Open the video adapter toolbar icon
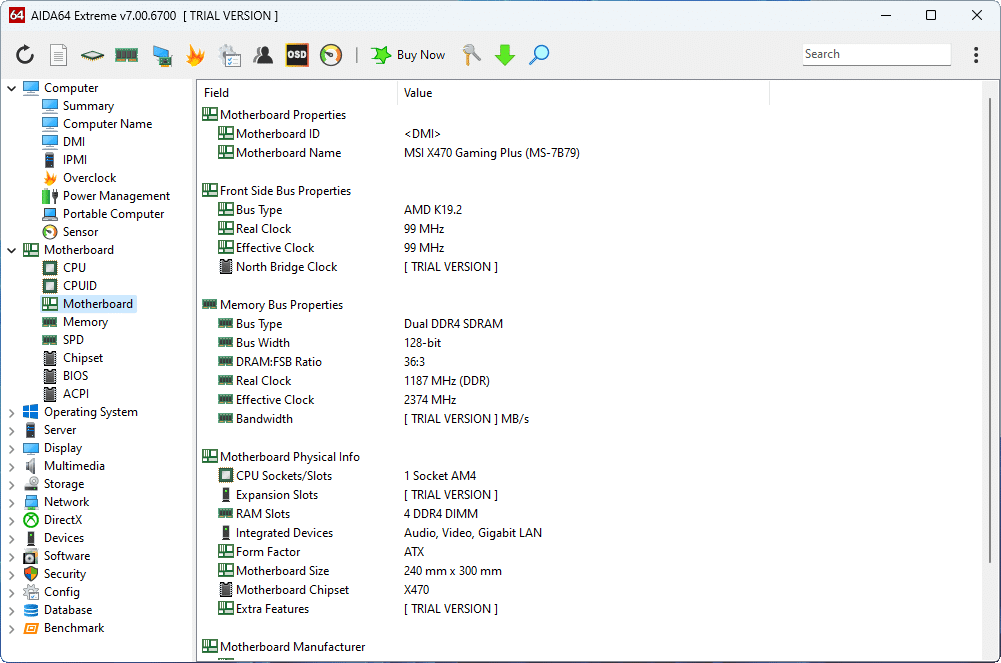Viewport: 1001px width, 663px height. coord(162,55)
